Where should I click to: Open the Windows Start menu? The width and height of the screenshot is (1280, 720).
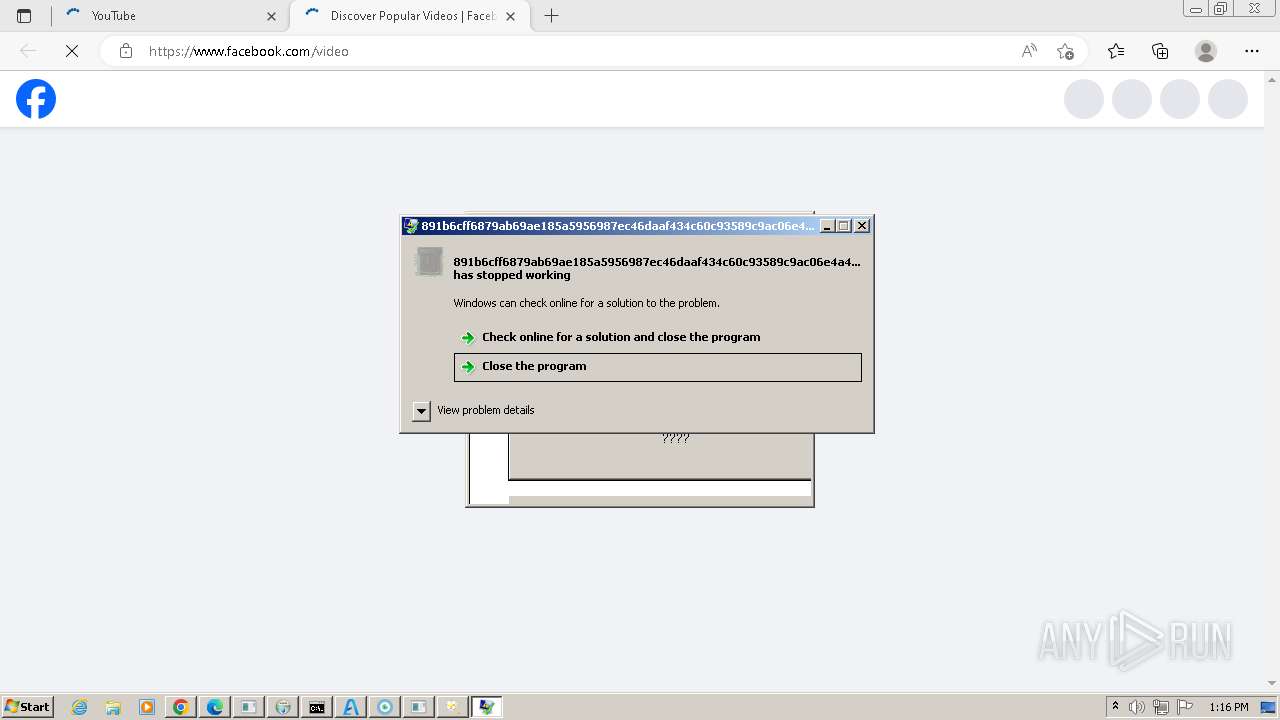[x=28, y=707]
